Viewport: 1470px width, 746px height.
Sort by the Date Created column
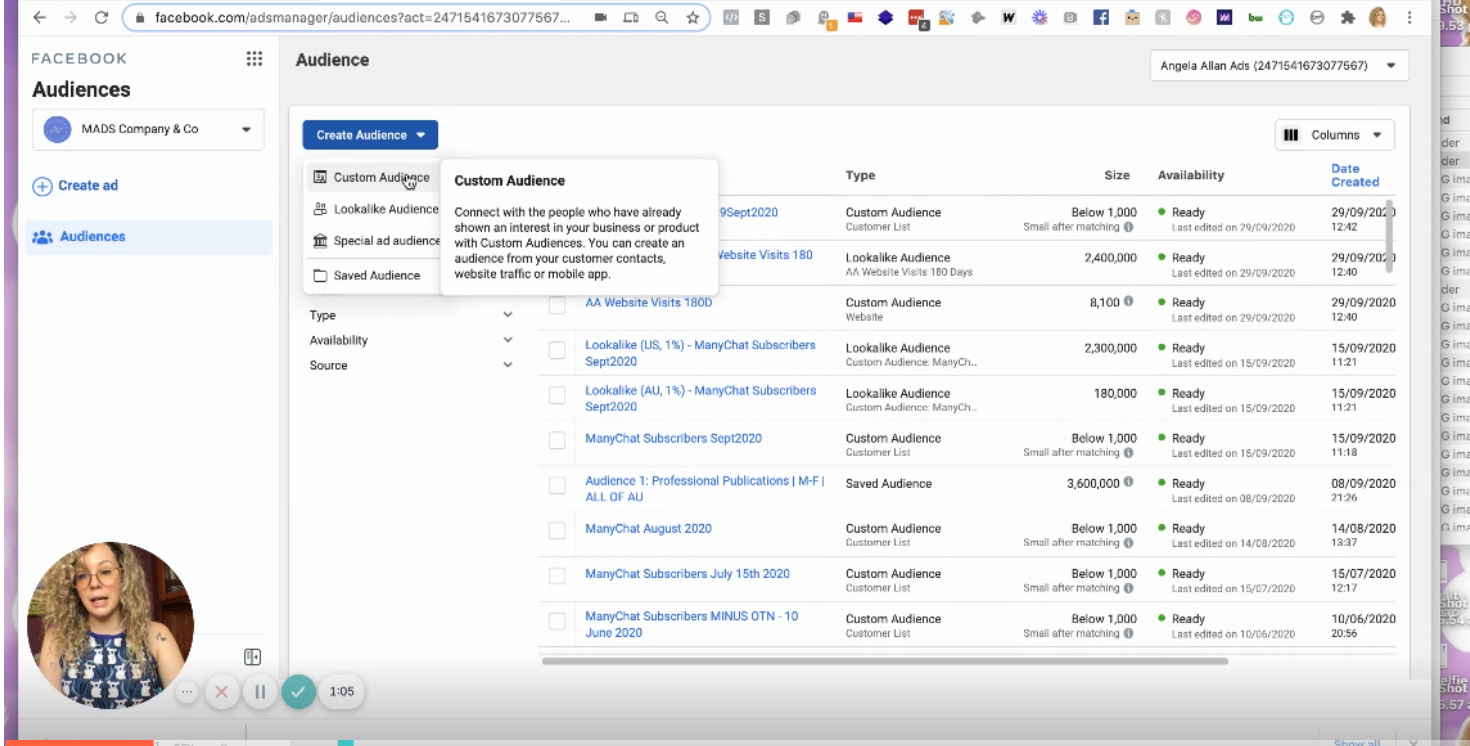coord(1355,175)
